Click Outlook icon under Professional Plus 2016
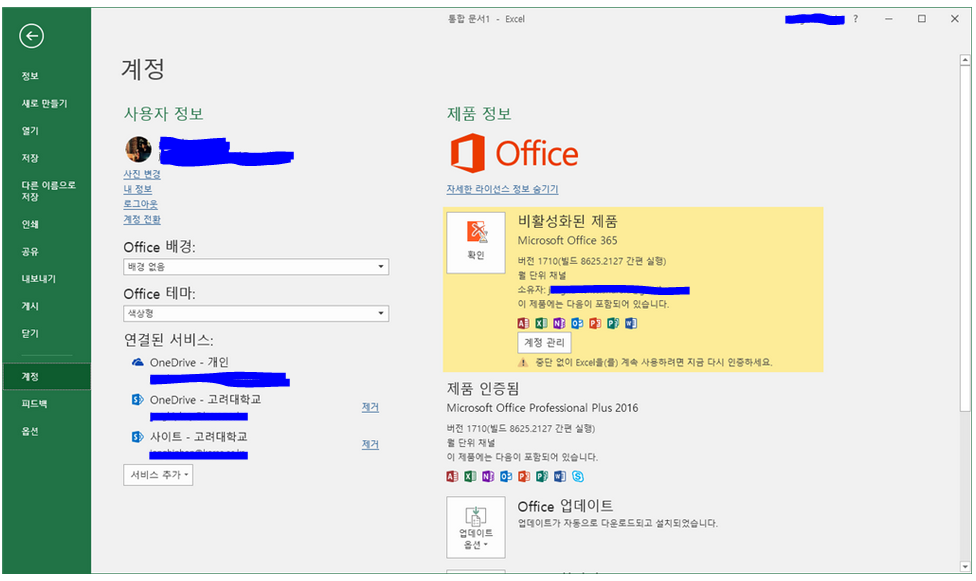The image size is (976, 581). pos(506,476)
